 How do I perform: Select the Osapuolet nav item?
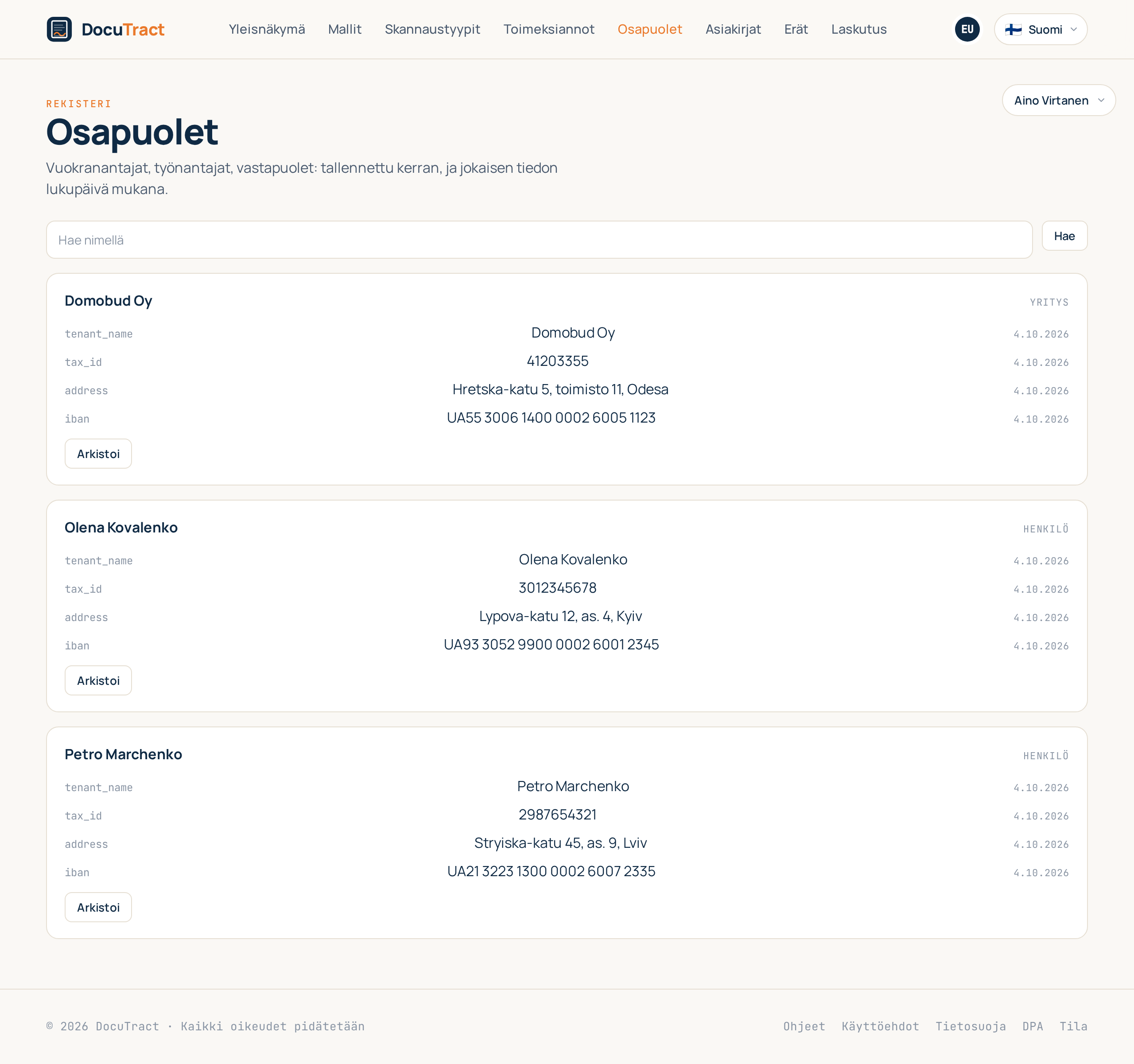tap(650, 29)
